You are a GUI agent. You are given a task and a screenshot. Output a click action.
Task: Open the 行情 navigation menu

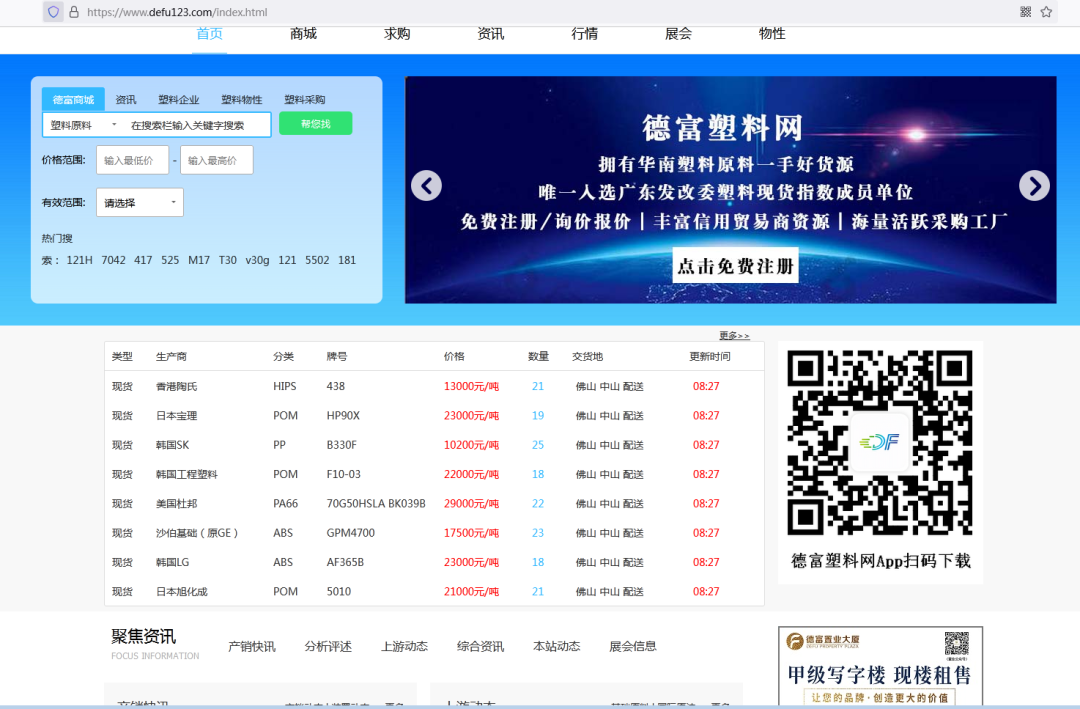tap(584, 33)
